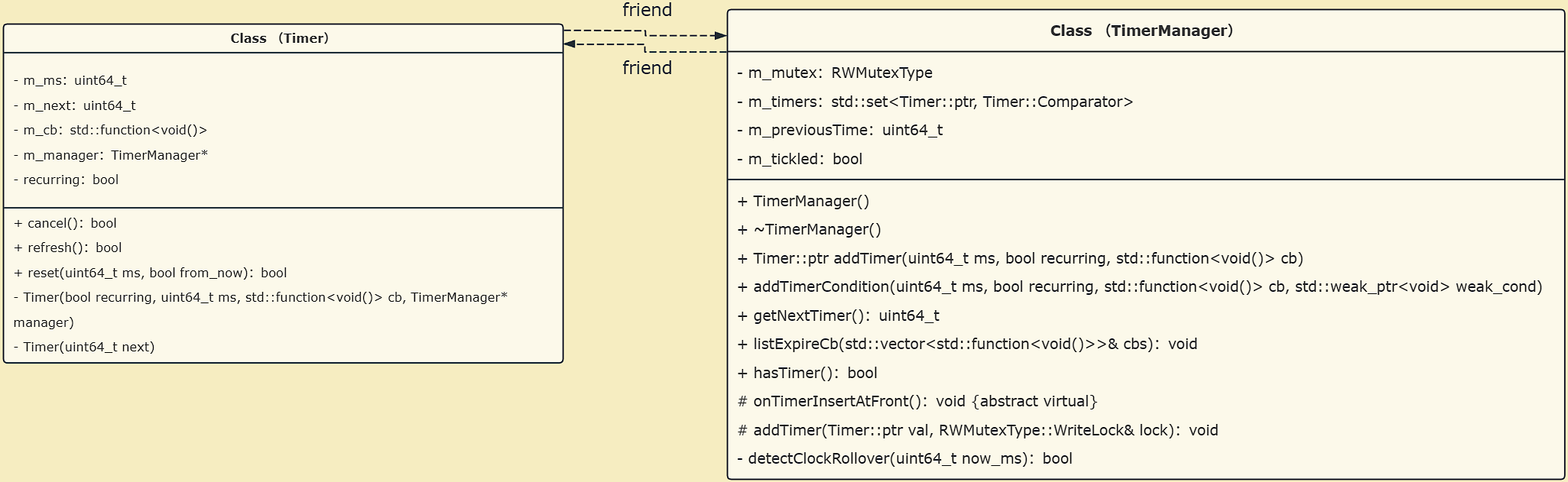1568x482 pixels.
Task: Select the m_ms: uint64_t attribute
Action: [x=70, y=80]
